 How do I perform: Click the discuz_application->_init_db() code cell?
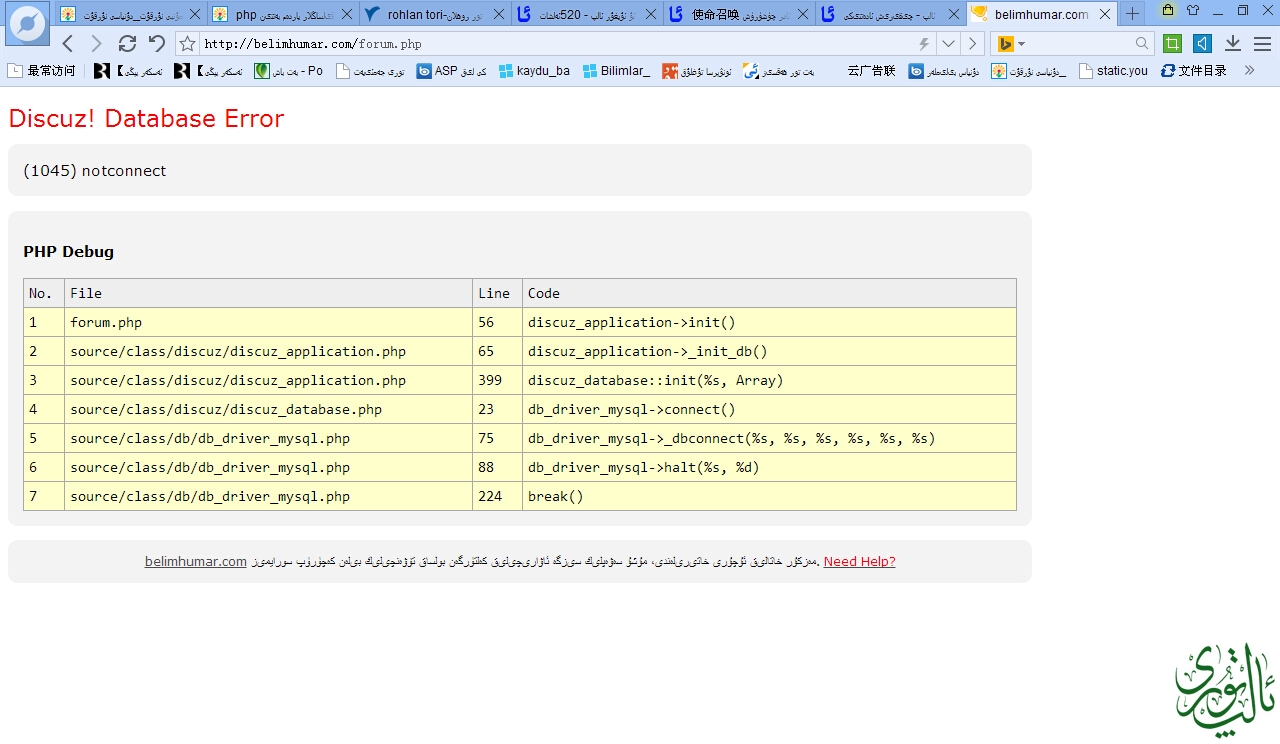[769, 351]
